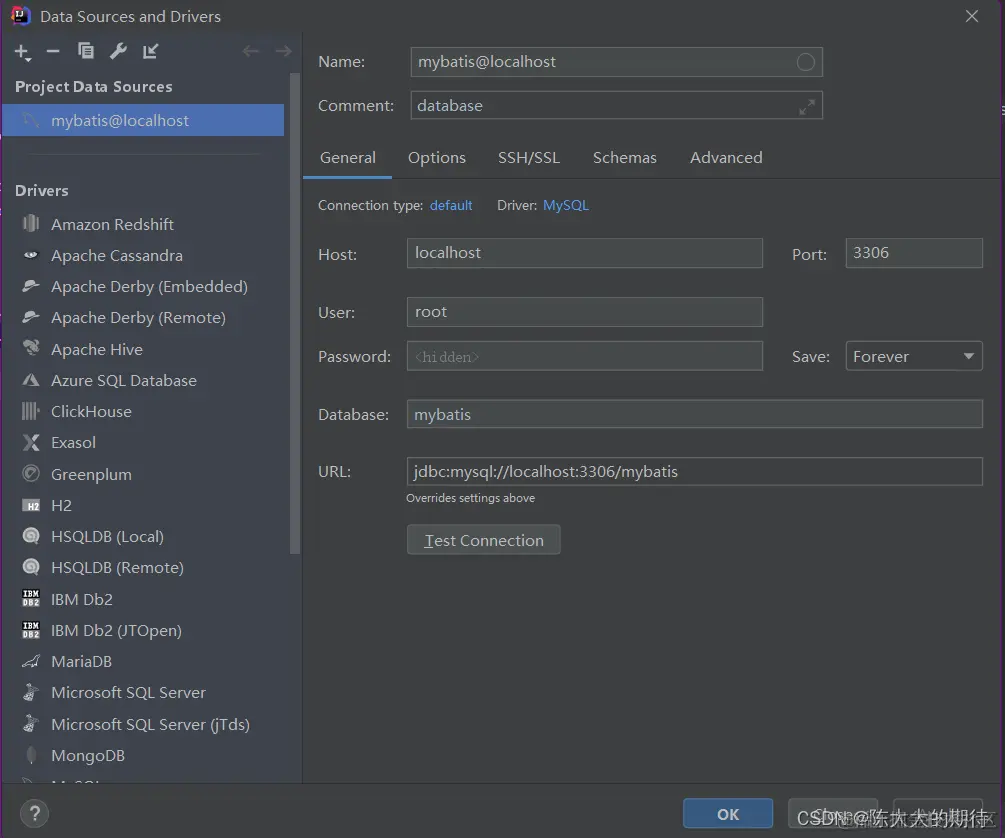
Task: Change the MySQL Driver link
Action: point(565,206)
